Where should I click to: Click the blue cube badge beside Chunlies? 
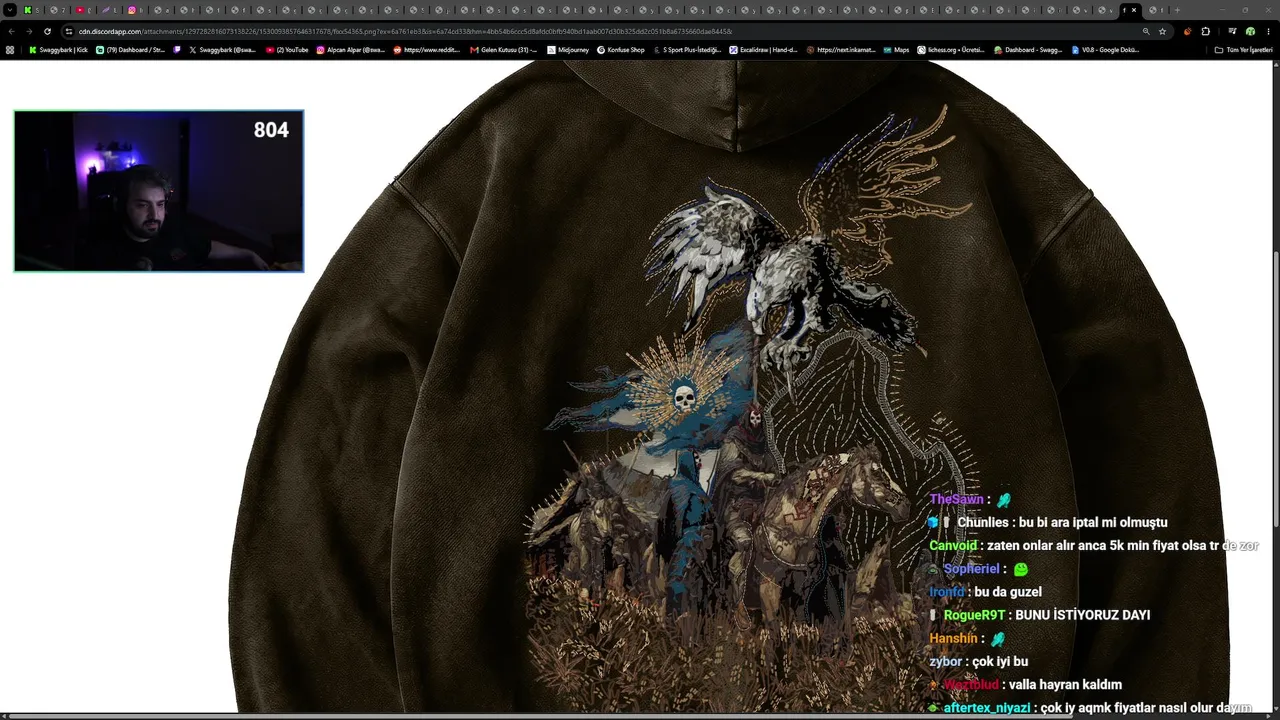933,522
